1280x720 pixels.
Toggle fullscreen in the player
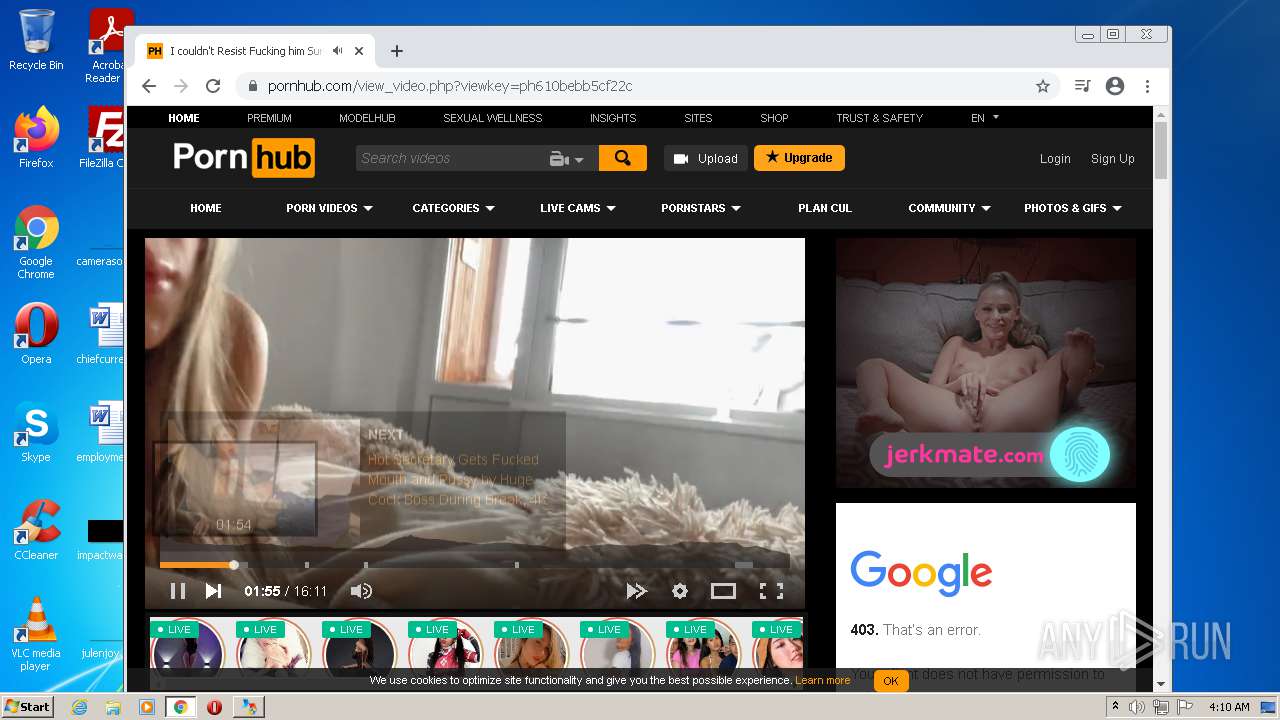pyautogui.click(x=771, y=591)
